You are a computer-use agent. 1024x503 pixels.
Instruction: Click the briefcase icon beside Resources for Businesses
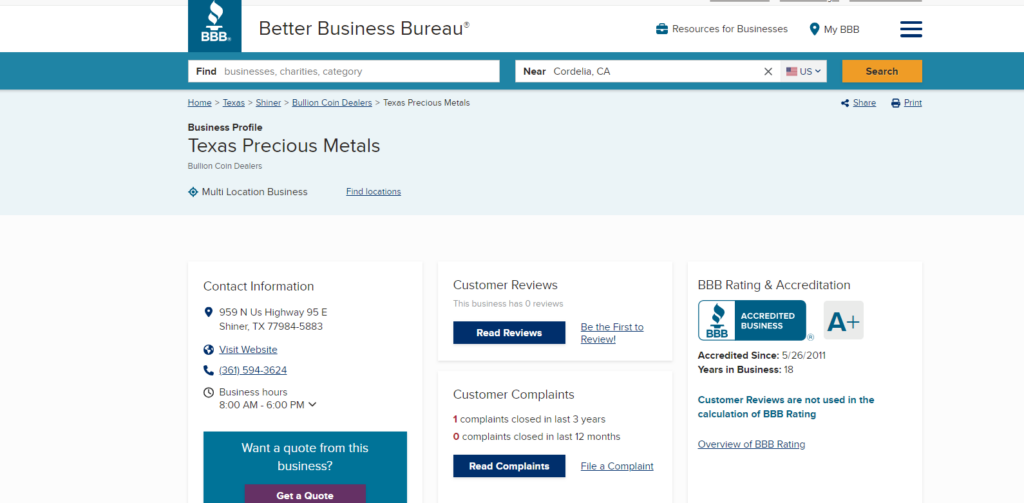click(x=662, y=29)
